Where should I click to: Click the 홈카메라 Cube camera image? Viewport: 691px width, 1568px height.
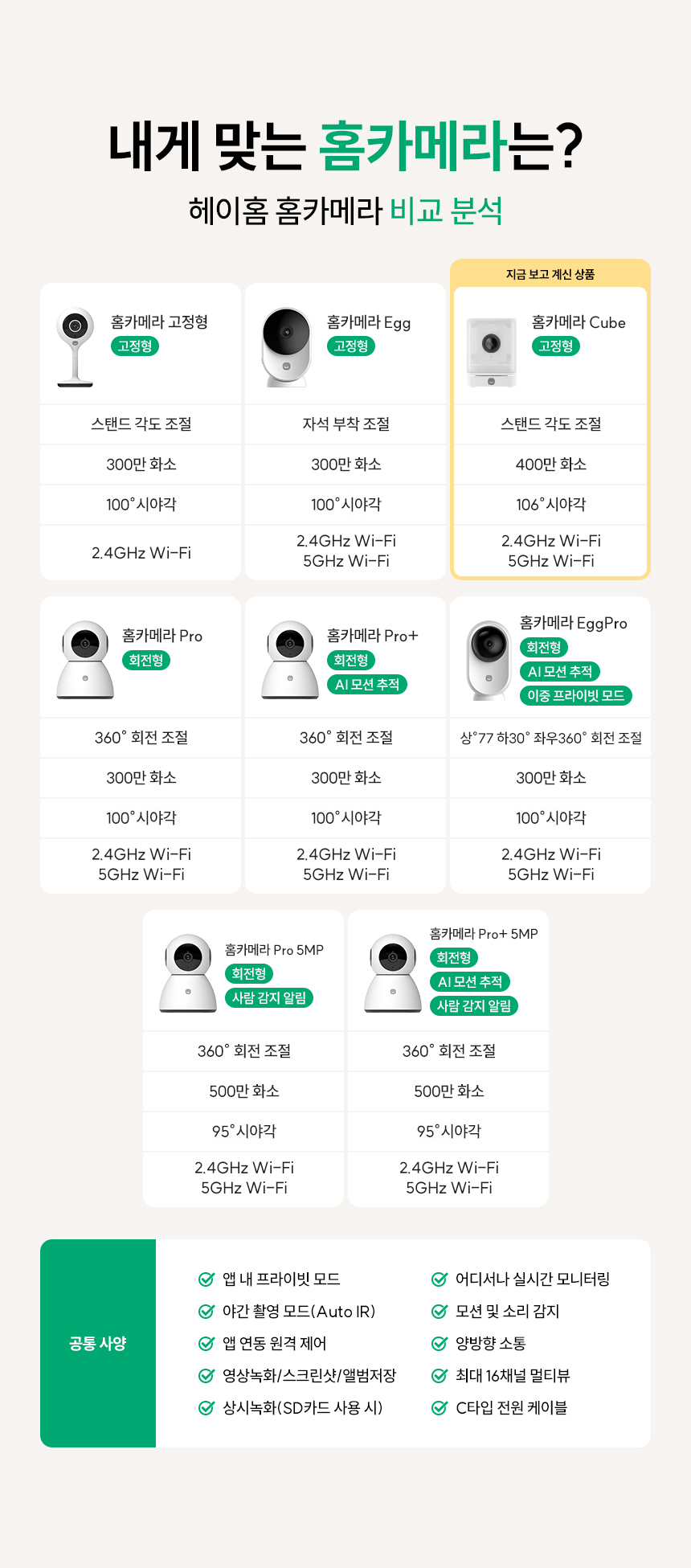492,351
